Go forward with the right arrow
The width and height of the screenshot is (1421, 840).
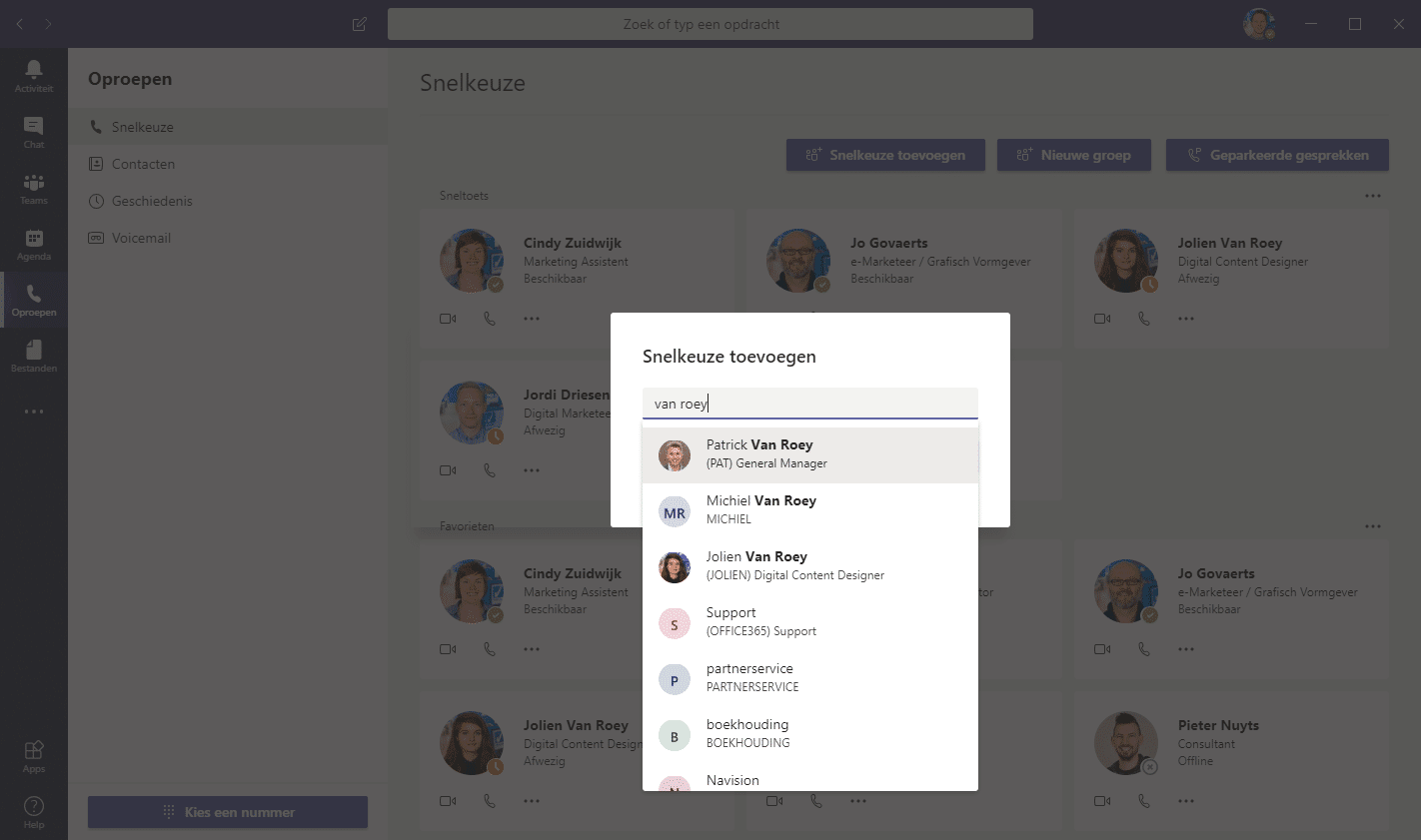pos(48,24)
